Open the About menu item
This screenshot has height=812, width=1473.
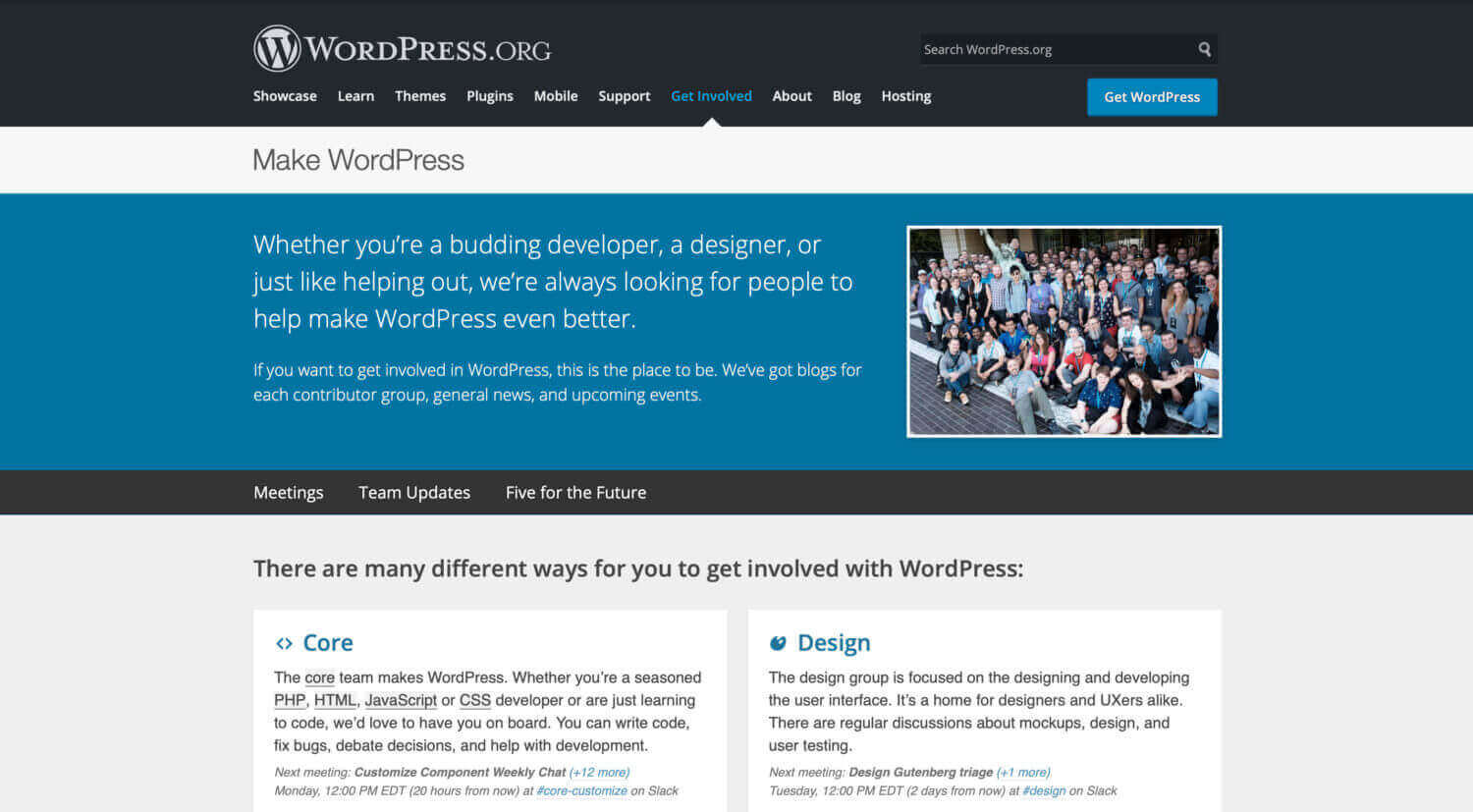click(x=791, y=96)
